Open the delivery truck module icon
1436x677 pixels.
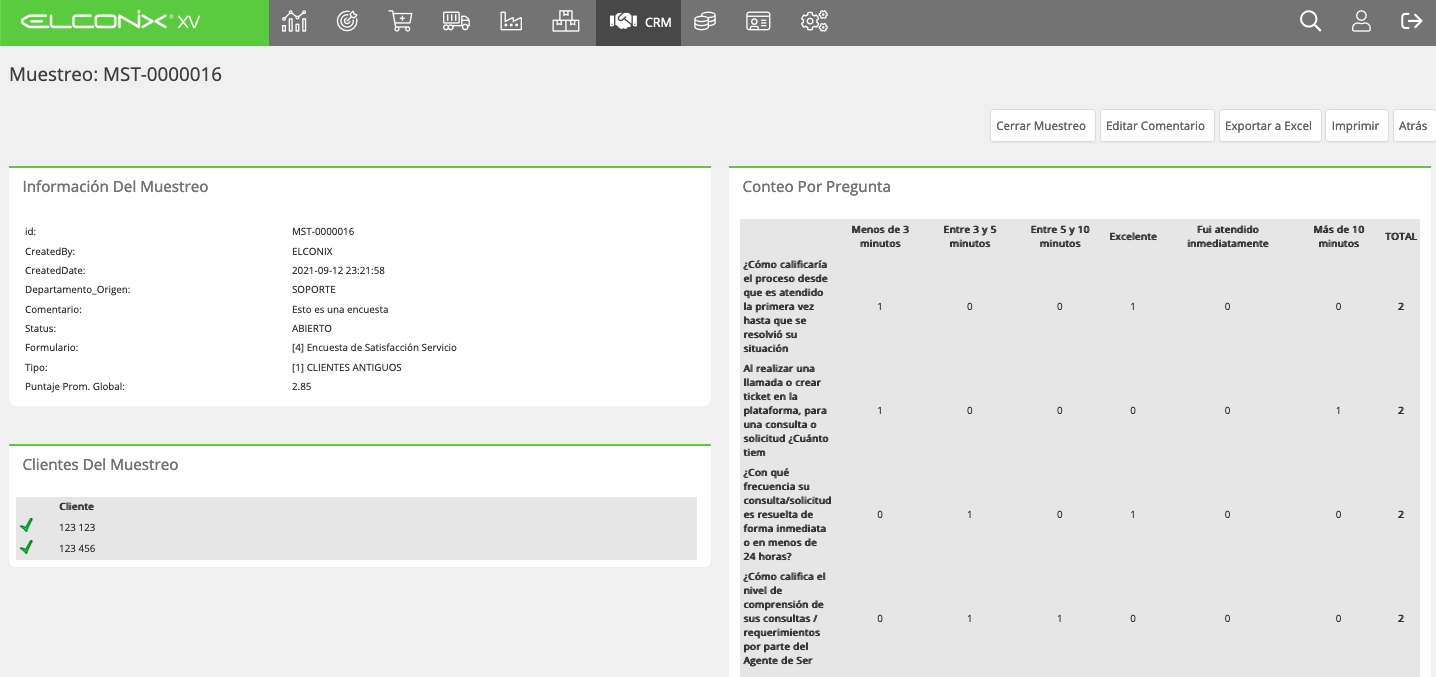coord(456,21)
